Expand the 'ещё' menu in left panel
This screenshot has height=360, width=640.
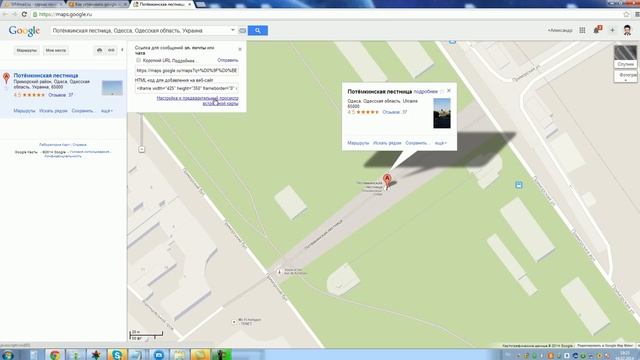(107, 111)
